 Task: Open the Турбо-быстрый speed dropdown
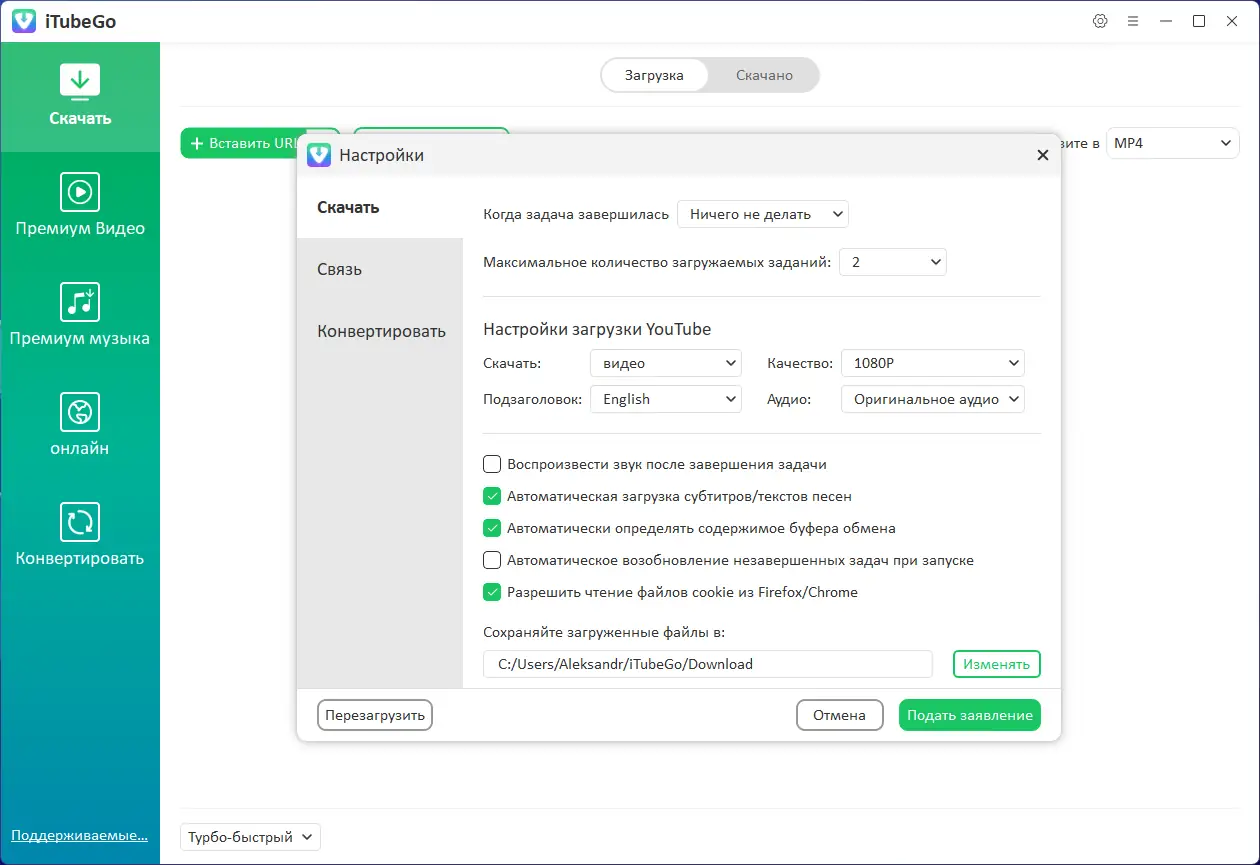[251, 837]
